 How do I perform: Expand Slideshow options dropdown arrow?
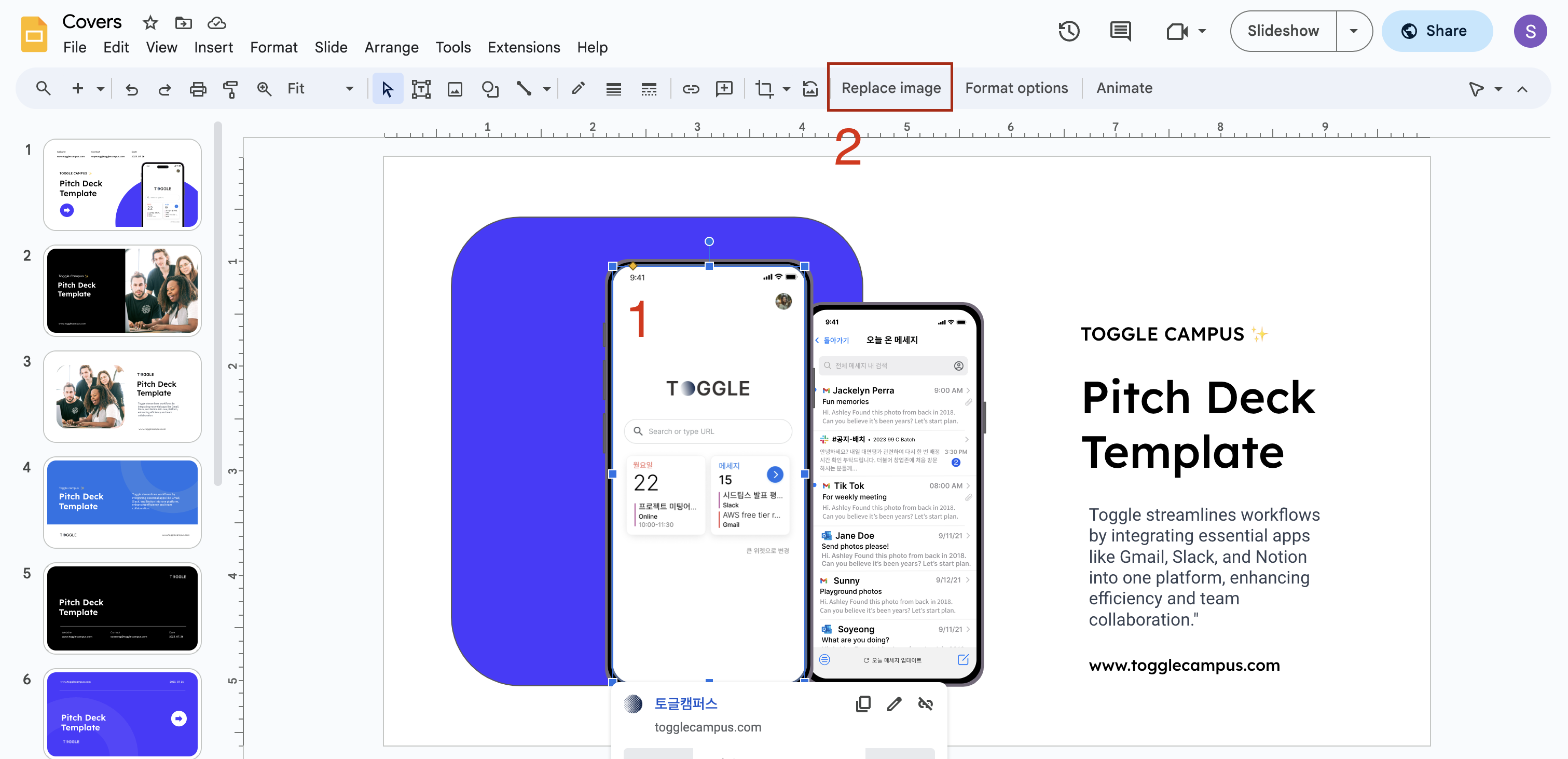(1354, 31)
